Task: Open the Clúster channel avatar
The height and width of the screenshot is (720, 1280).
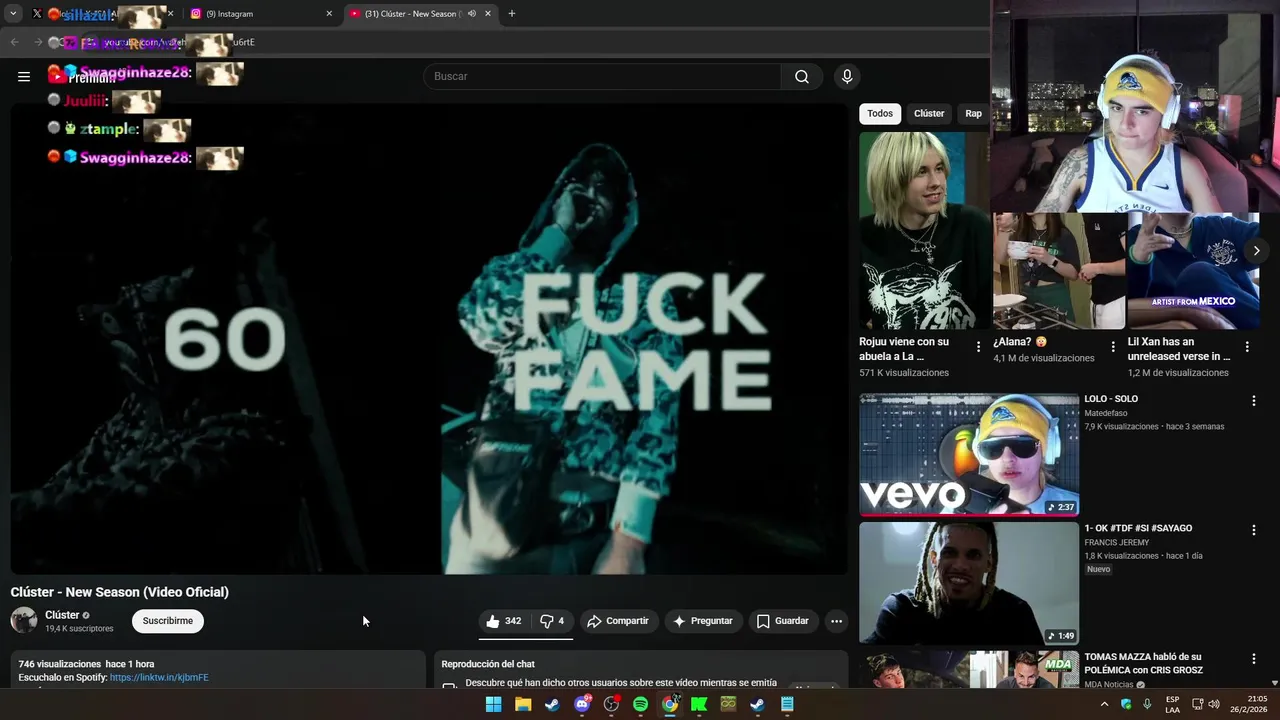Action: click(x=24, y=620)
